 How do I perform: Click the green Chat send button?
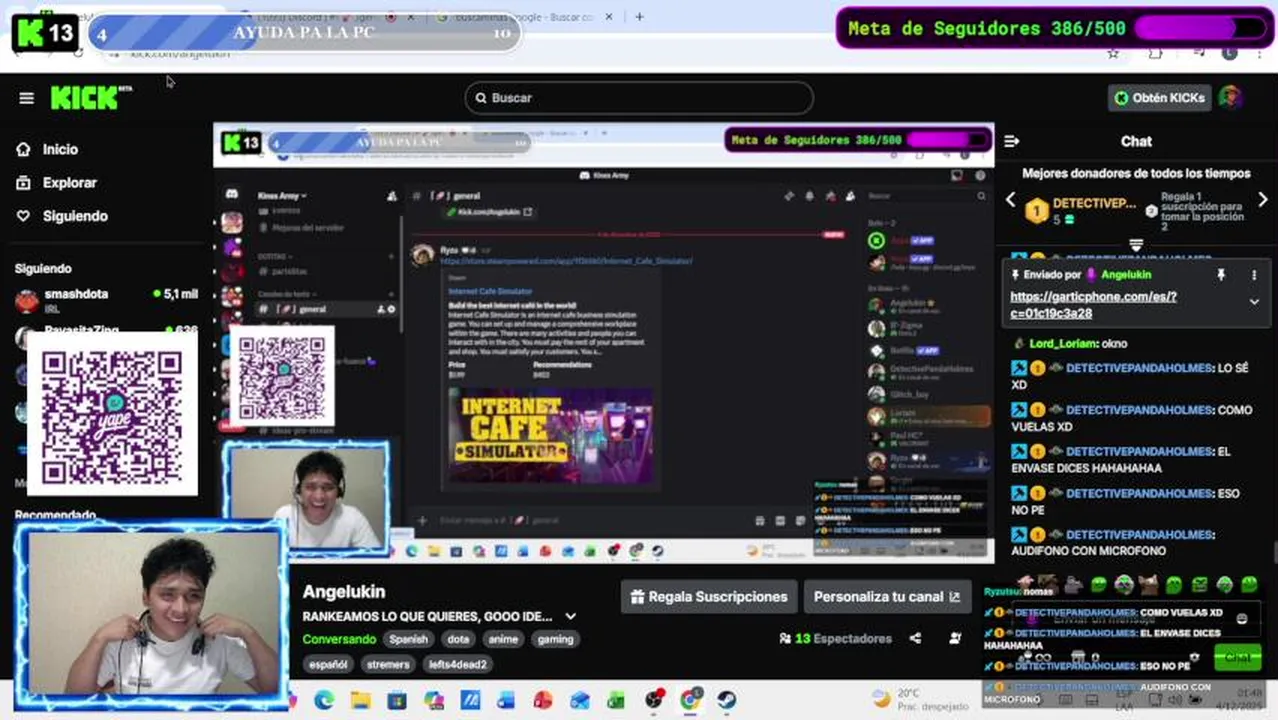click(x=1238, y=657)
